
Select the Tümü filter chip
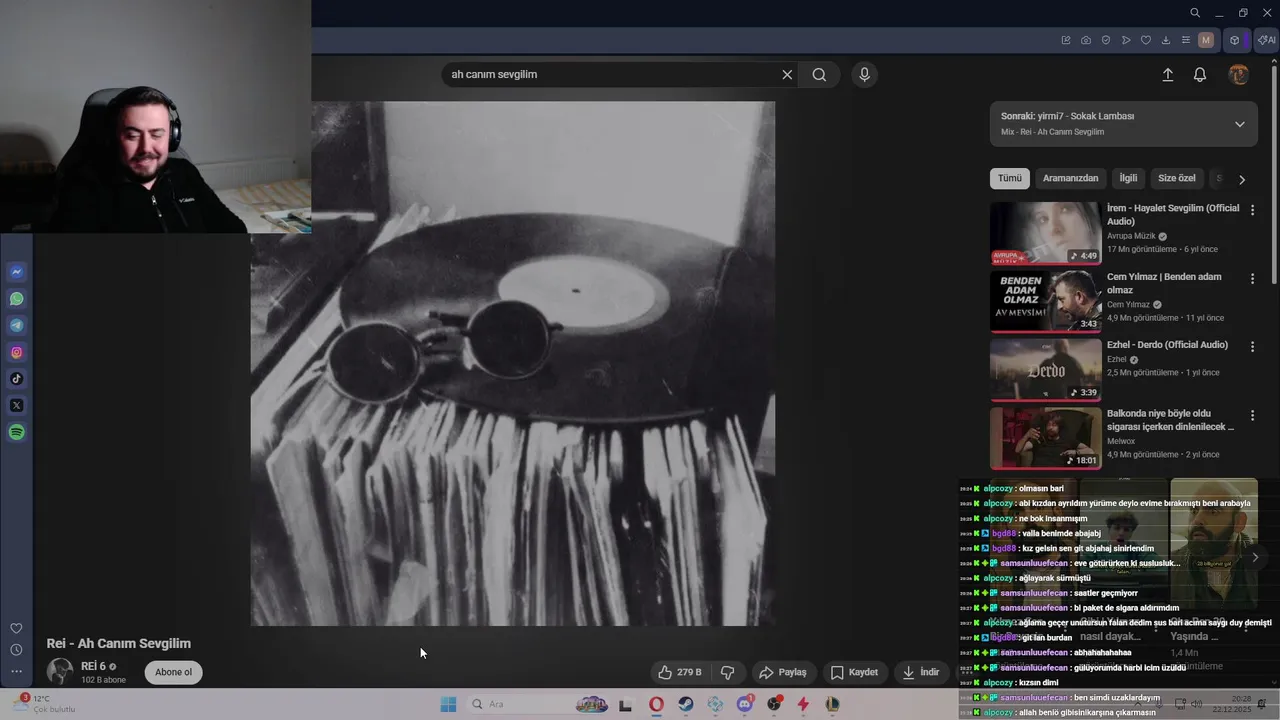tap(1010, 178)
